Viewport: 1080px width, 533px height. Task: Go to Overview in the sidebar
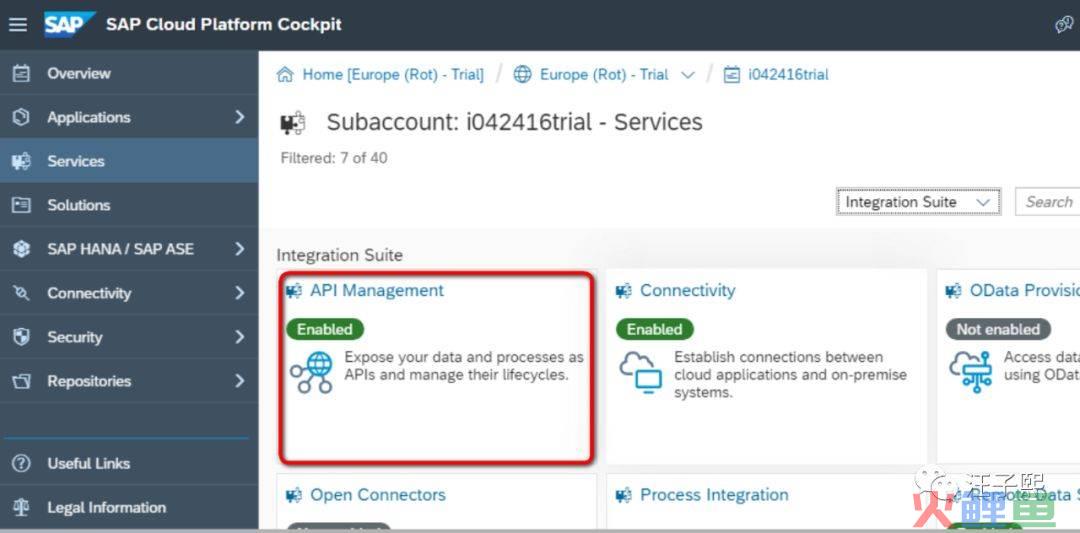coord(78,73)
